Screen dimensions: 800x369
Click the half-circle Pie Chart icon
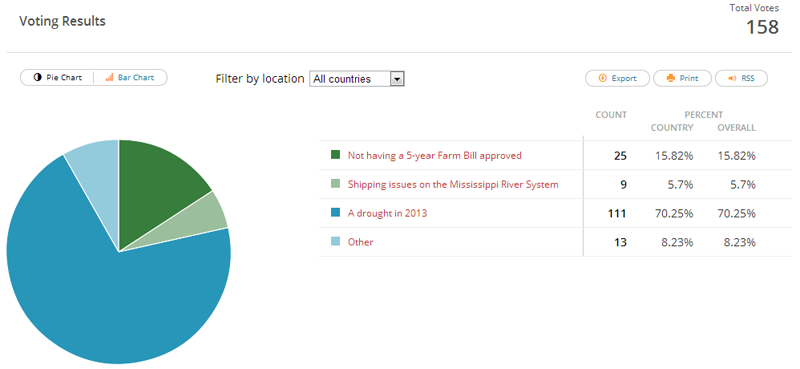coord(37,78)
